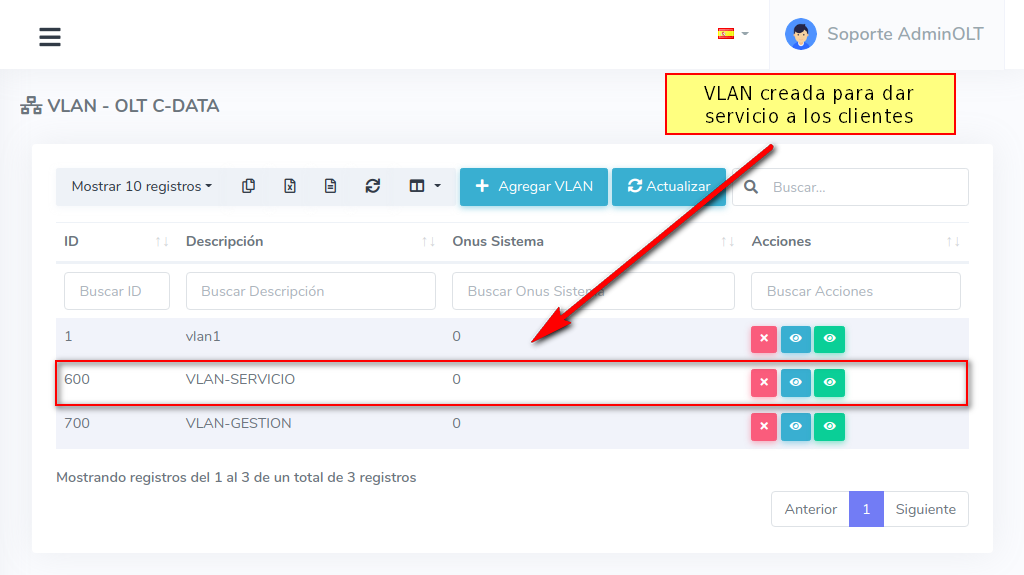This screenshot has width=1024, height=575.
Task: Click the 'Agregar VLAN' button
Action: pyautogui.click(x=534, y=186)
